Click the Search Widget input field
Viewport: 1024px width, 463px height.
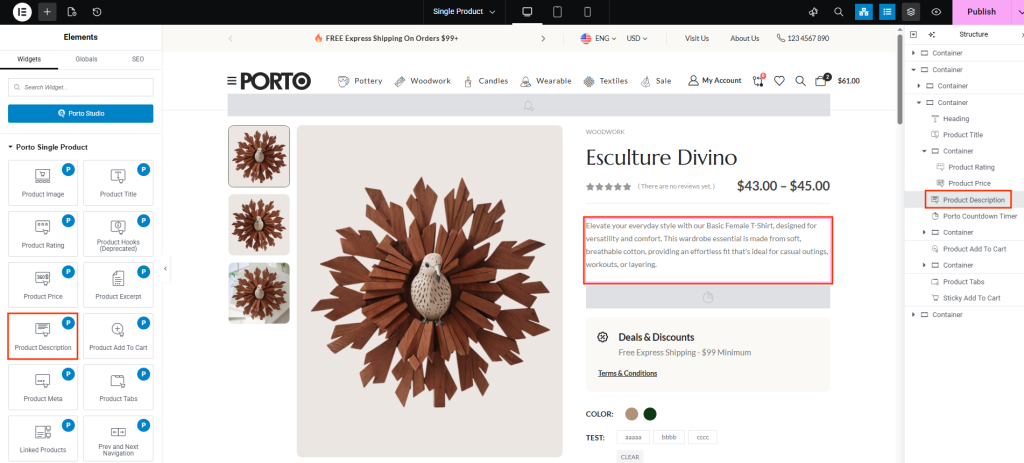(81, 88)
